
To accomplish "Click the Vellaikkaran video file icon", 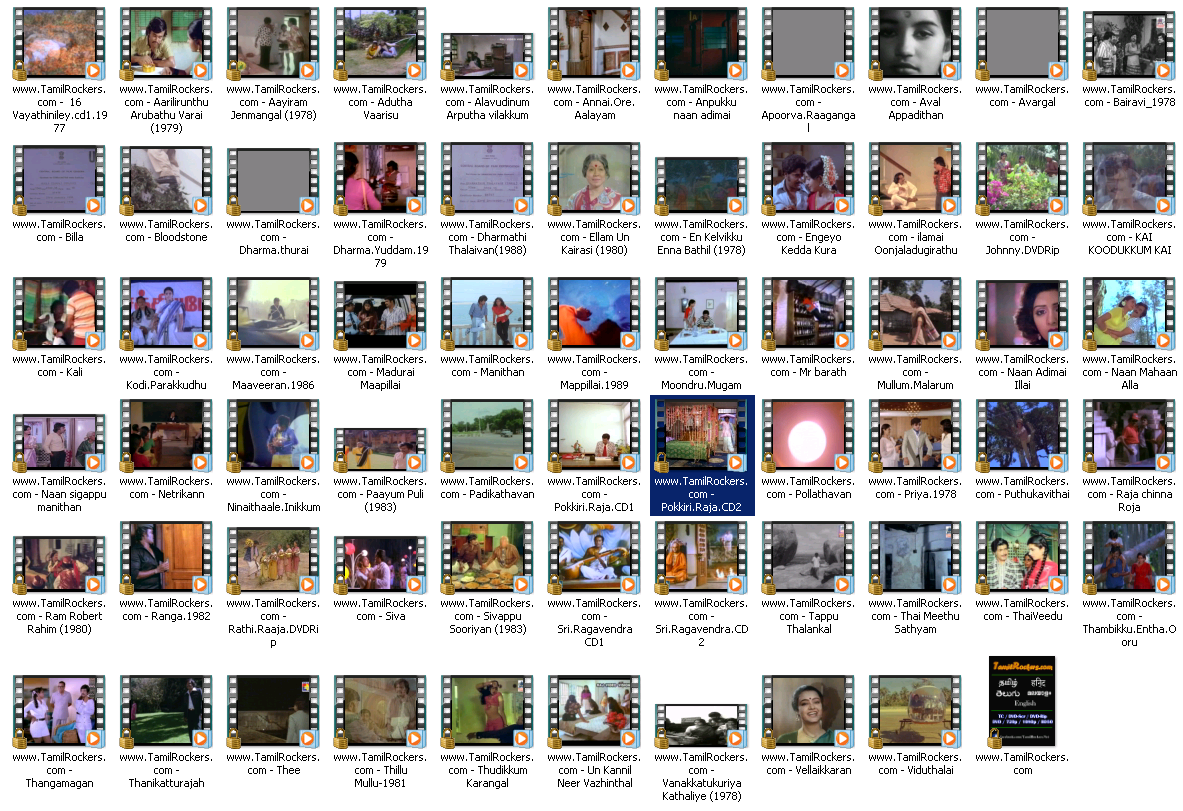I will pos(809,712).
